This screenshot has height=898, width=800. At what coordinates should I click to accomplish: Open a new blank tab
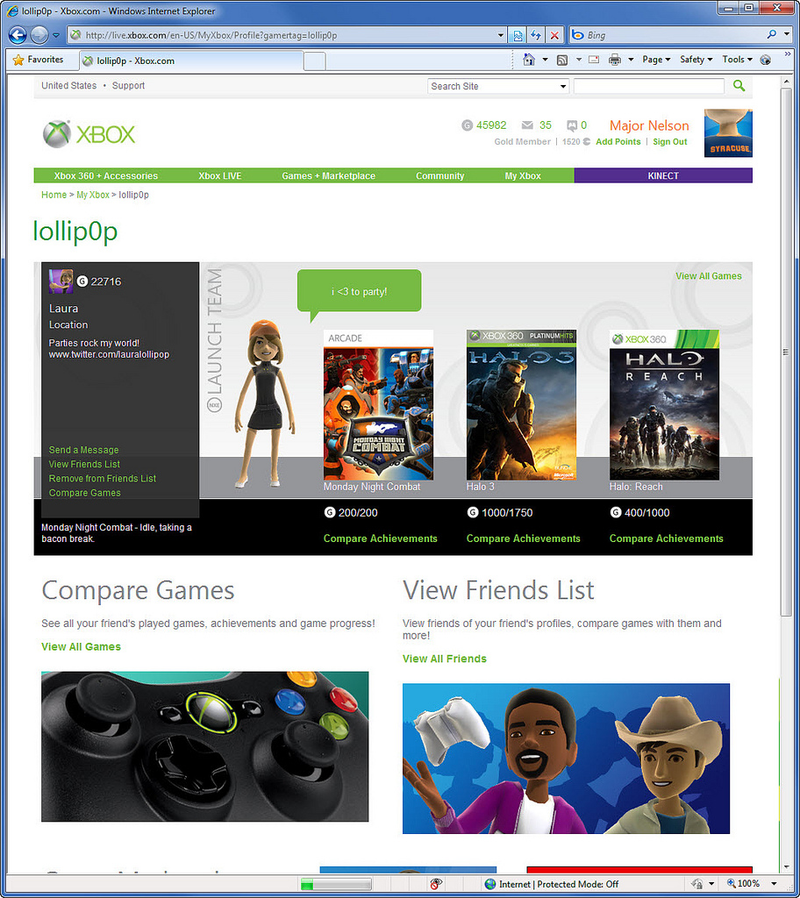click(314, 60)
